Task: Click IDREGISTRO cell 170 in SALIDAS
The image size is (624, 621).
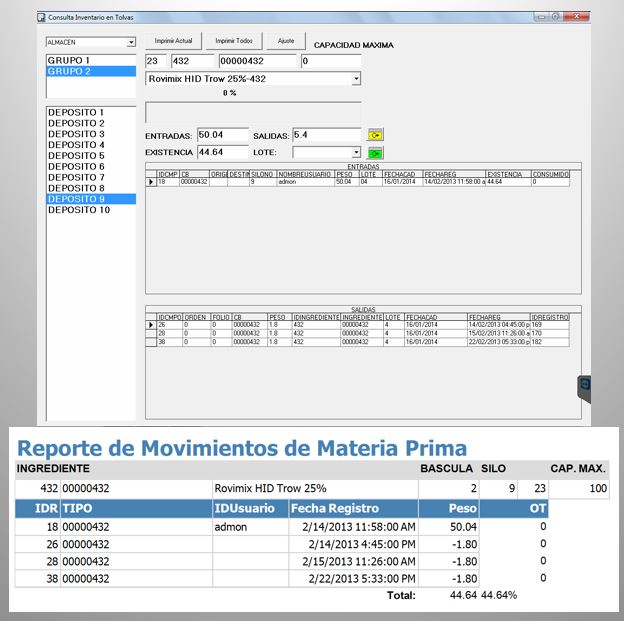Action: tap(550, 334)
